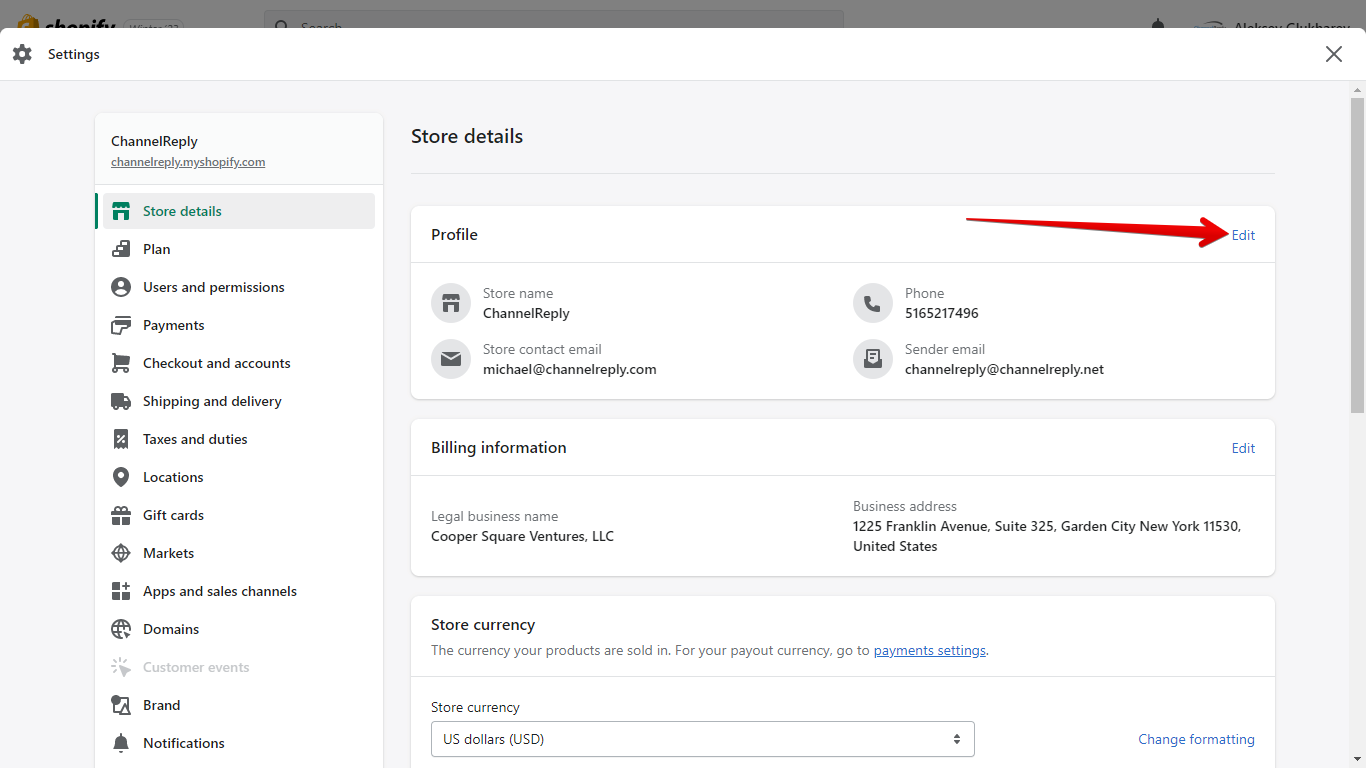The image size is (1366, 768).
Task: Click Edit in the Profile card
Action: click(1243, 235)
